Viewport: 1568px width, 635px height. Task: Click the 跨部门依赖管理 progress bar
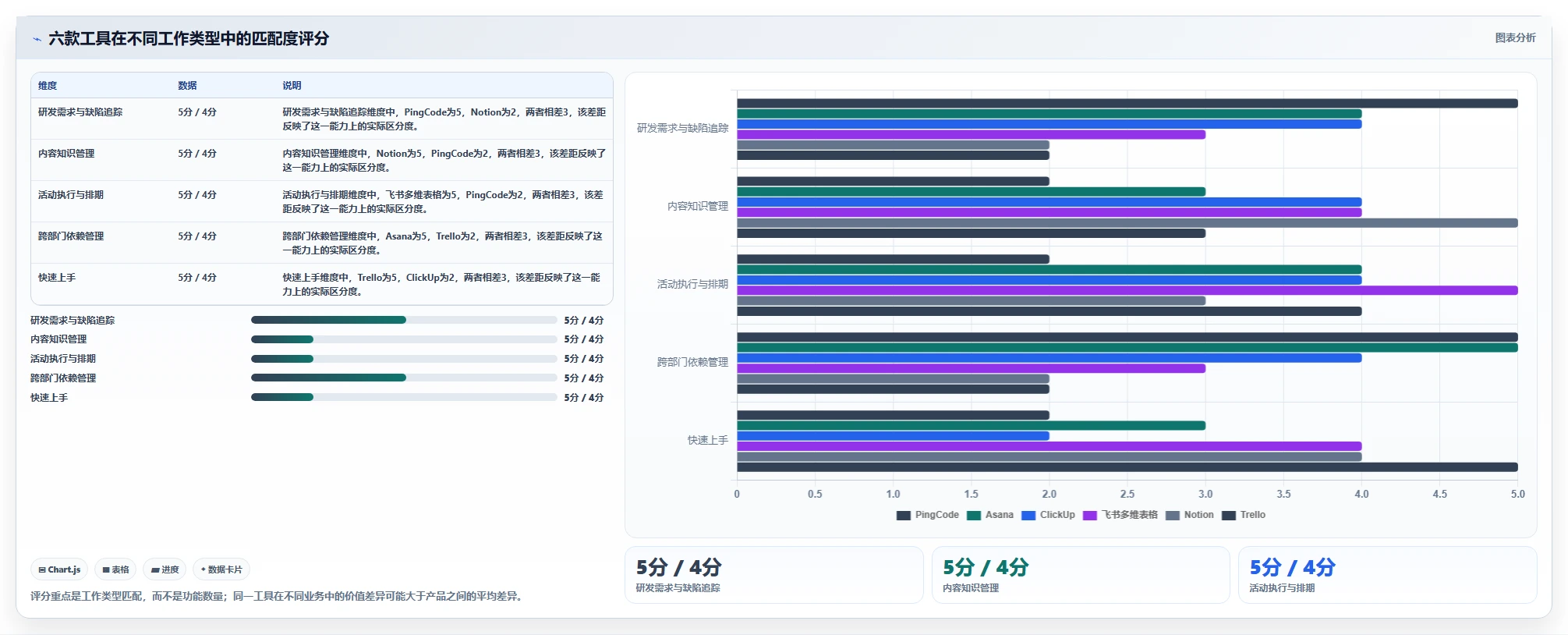tap(404, 378)
